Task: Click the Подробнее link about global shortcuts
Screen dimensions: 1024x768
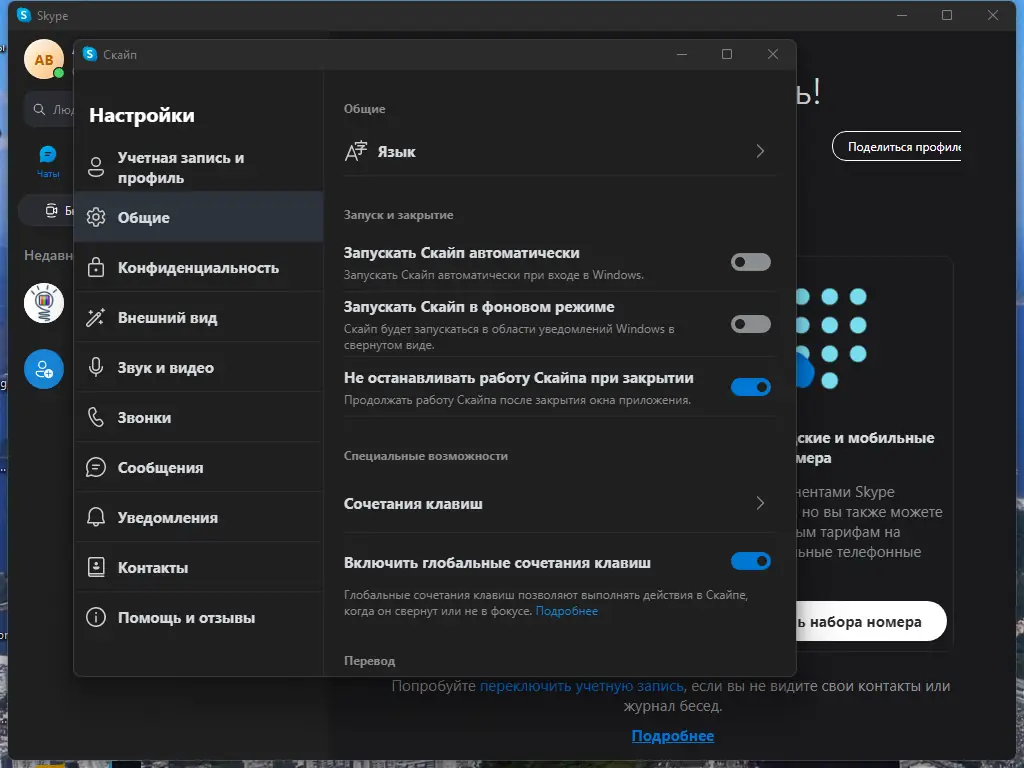Action: pos(567,610)
